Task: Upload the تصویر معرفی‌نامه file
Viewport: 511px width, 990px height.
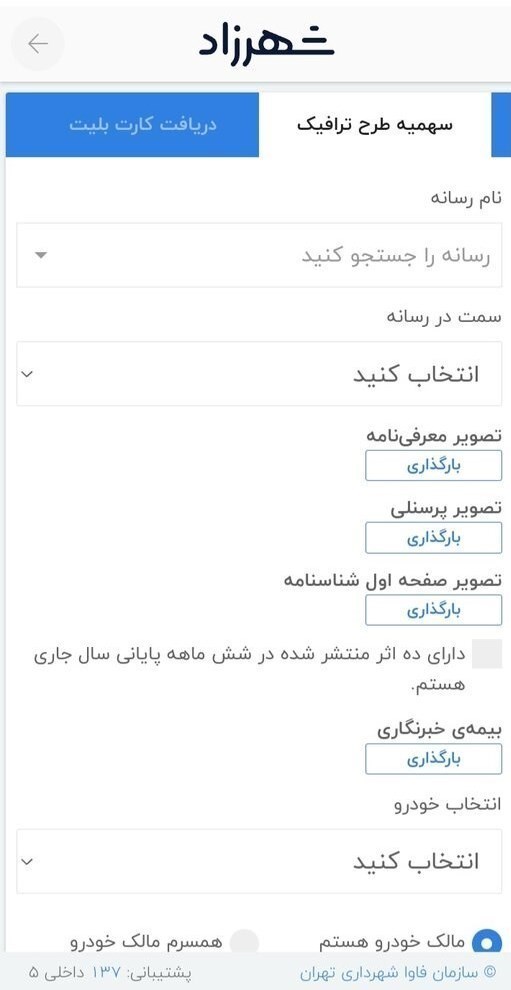Action: pyautogui.click(x=433, y=465)
